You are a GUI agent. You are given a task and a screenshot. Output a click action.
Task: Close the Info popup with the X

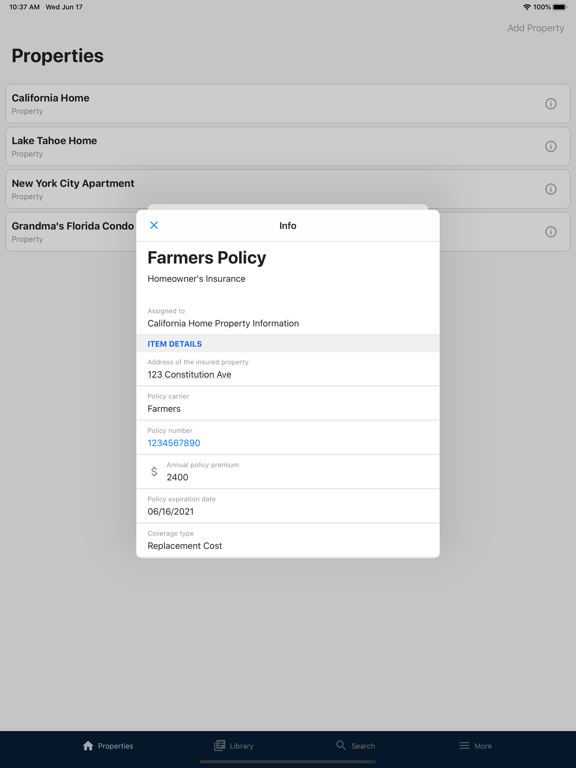pos(154,225)
